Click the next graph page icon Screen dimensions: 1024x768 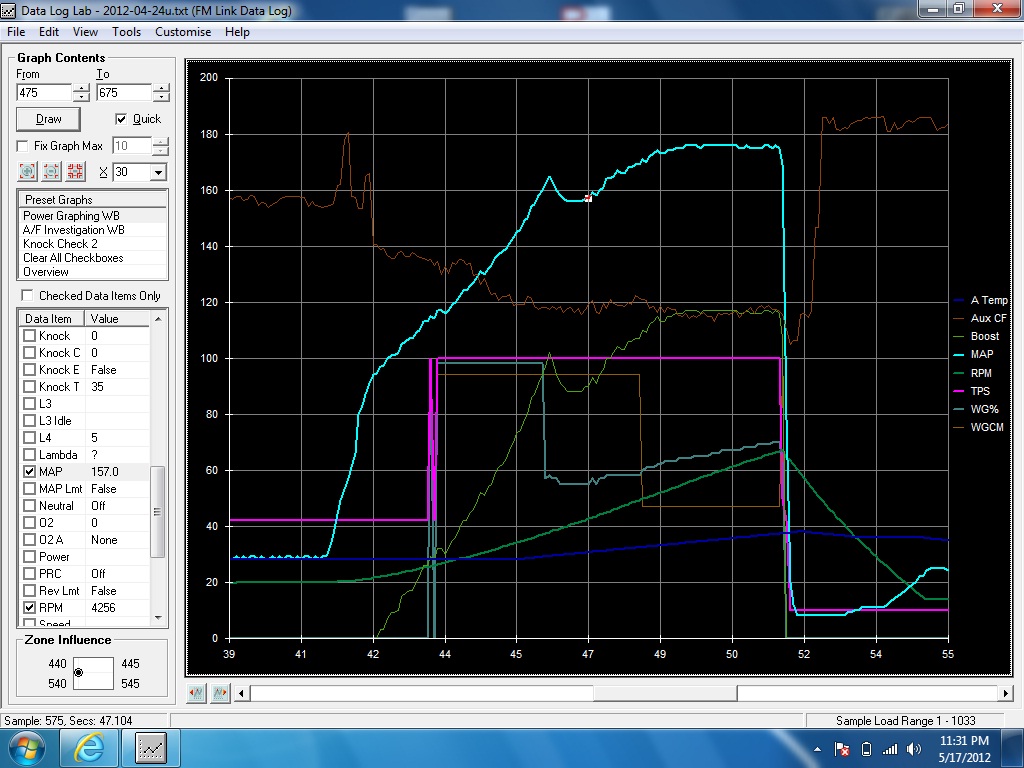point(219,693)
